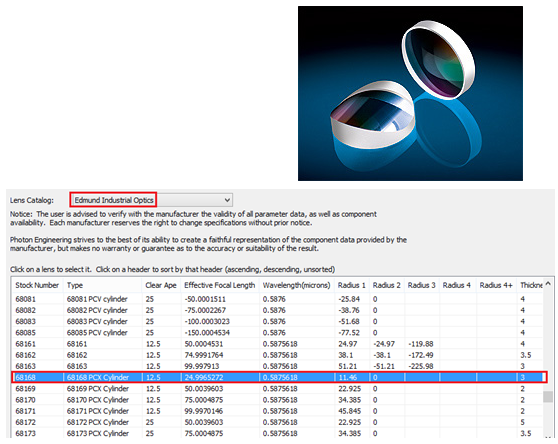Screen dimensions: 558x444
Task: Select lens row 68168 PCX Cylinder
Action: (279, 377)
